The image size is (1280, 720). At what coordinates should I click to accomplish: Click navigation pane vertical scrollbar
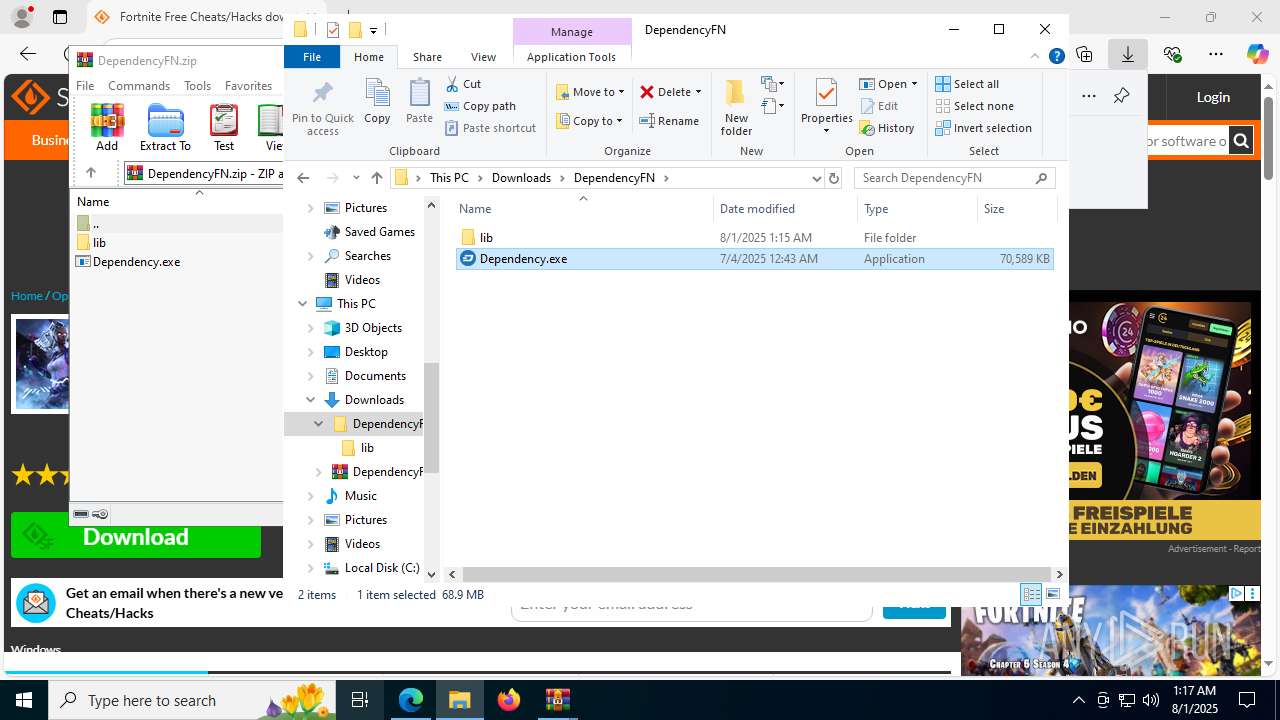(432, 417)
